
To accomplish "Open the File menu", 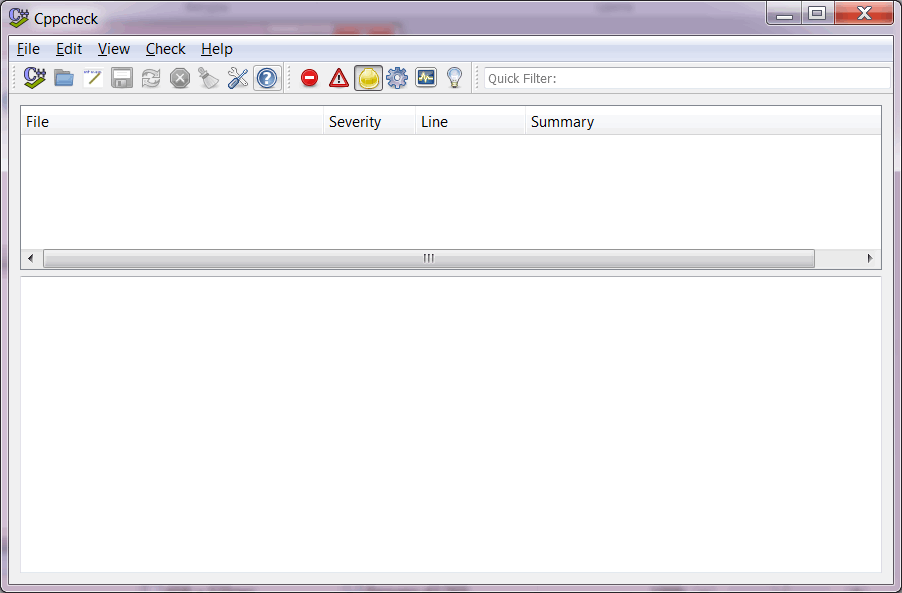I will [28, 49].
